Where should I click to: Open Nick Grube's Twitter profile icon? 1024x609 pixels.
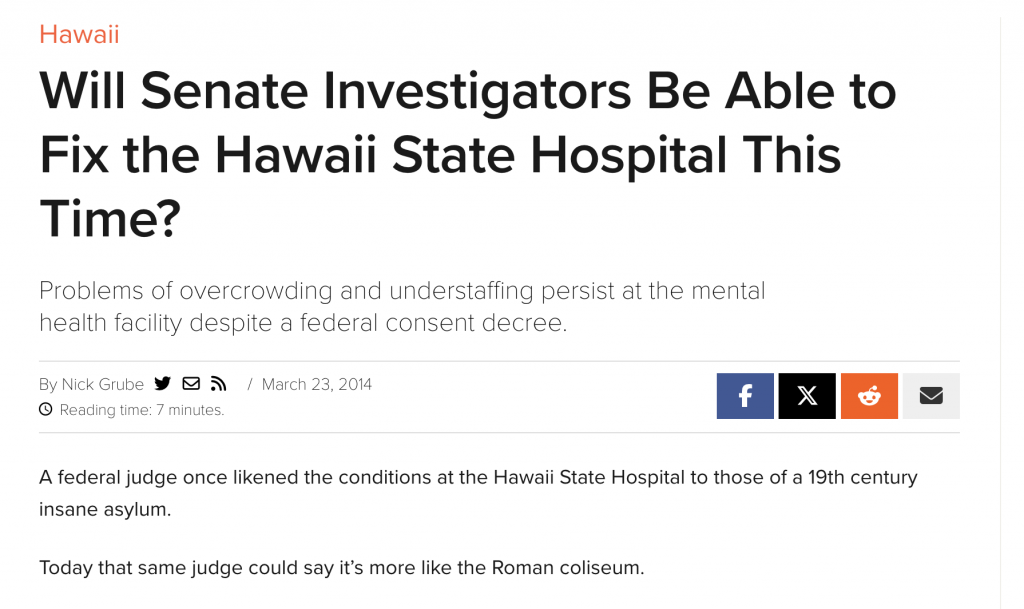click(163, 384)
